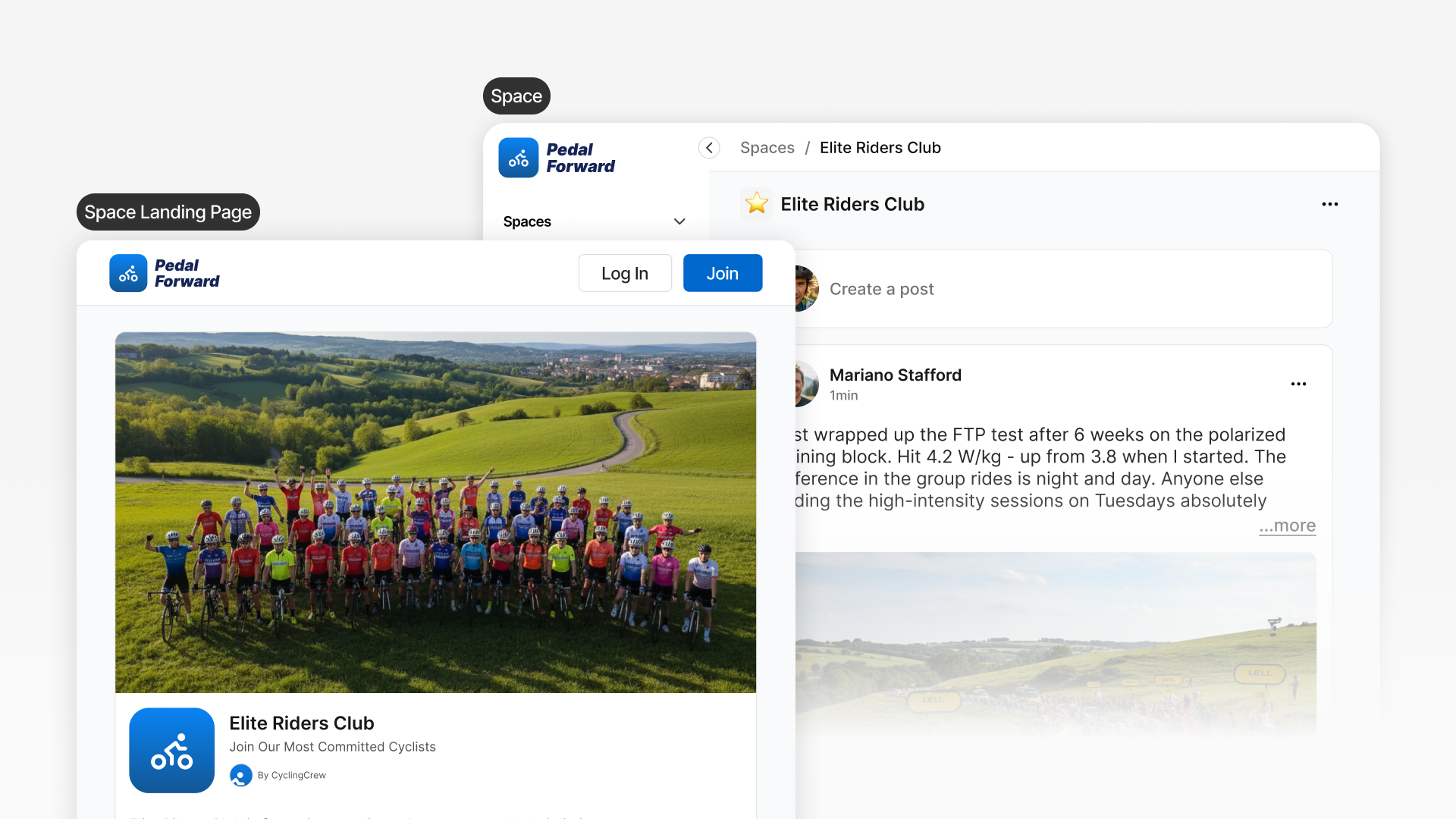
Task: Click the large blue cyclist space icon
Action: pos(171,750)
